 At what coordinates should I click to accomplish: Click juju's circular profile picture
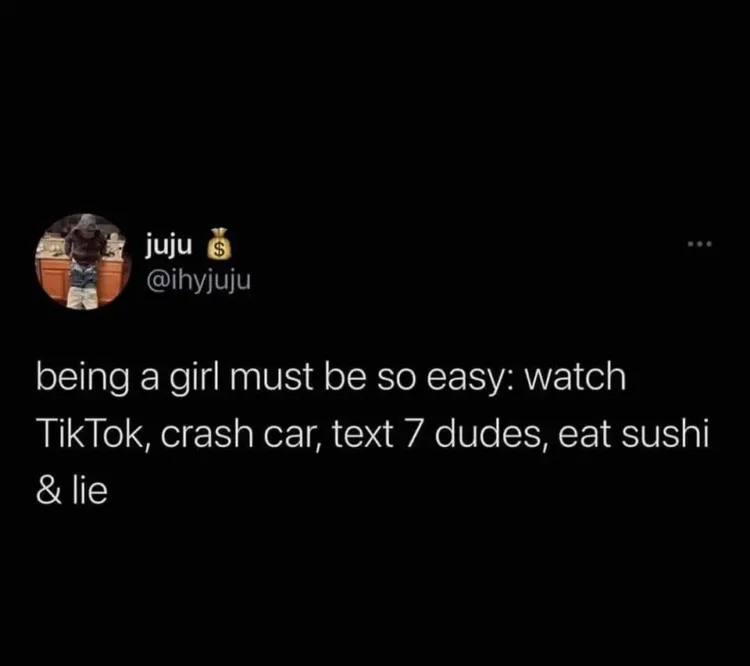[83, 262]
